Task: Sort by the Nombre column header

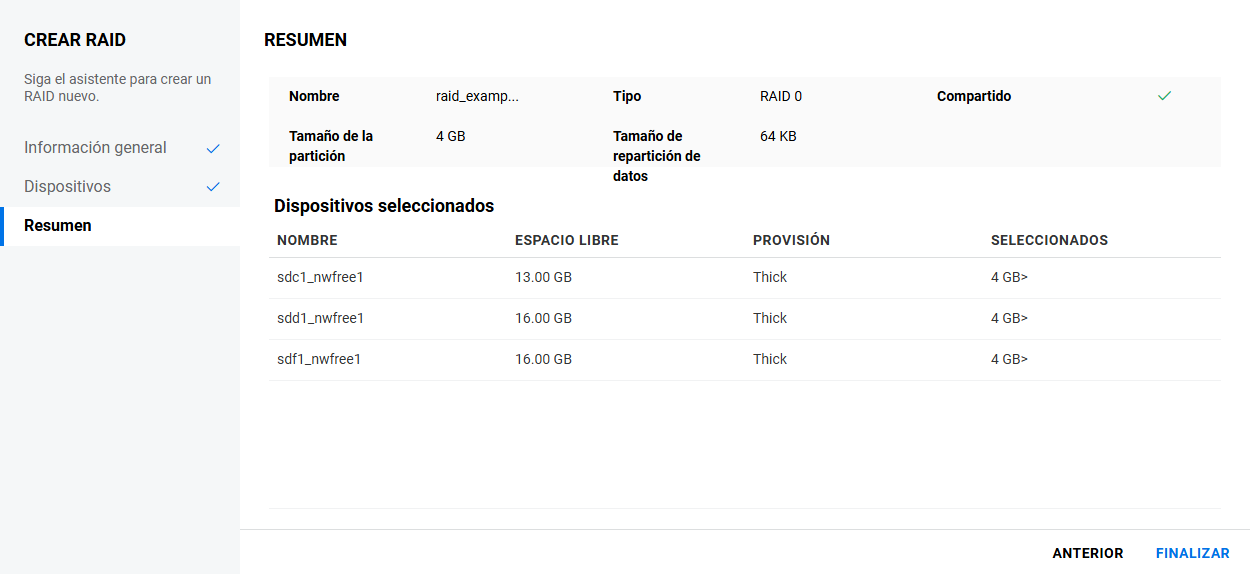Action: coord(307,241)
